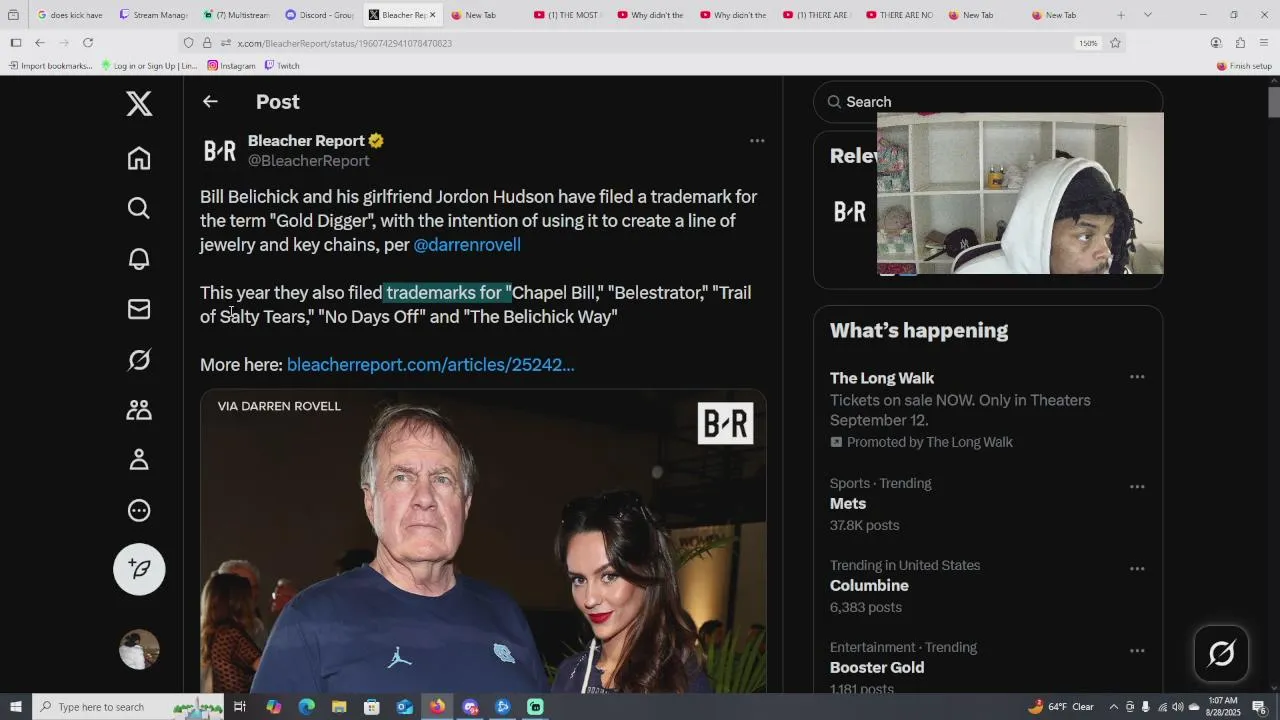Open Columbine trending topic
This screenshot has height=720, width=1280.
(869, 586)
